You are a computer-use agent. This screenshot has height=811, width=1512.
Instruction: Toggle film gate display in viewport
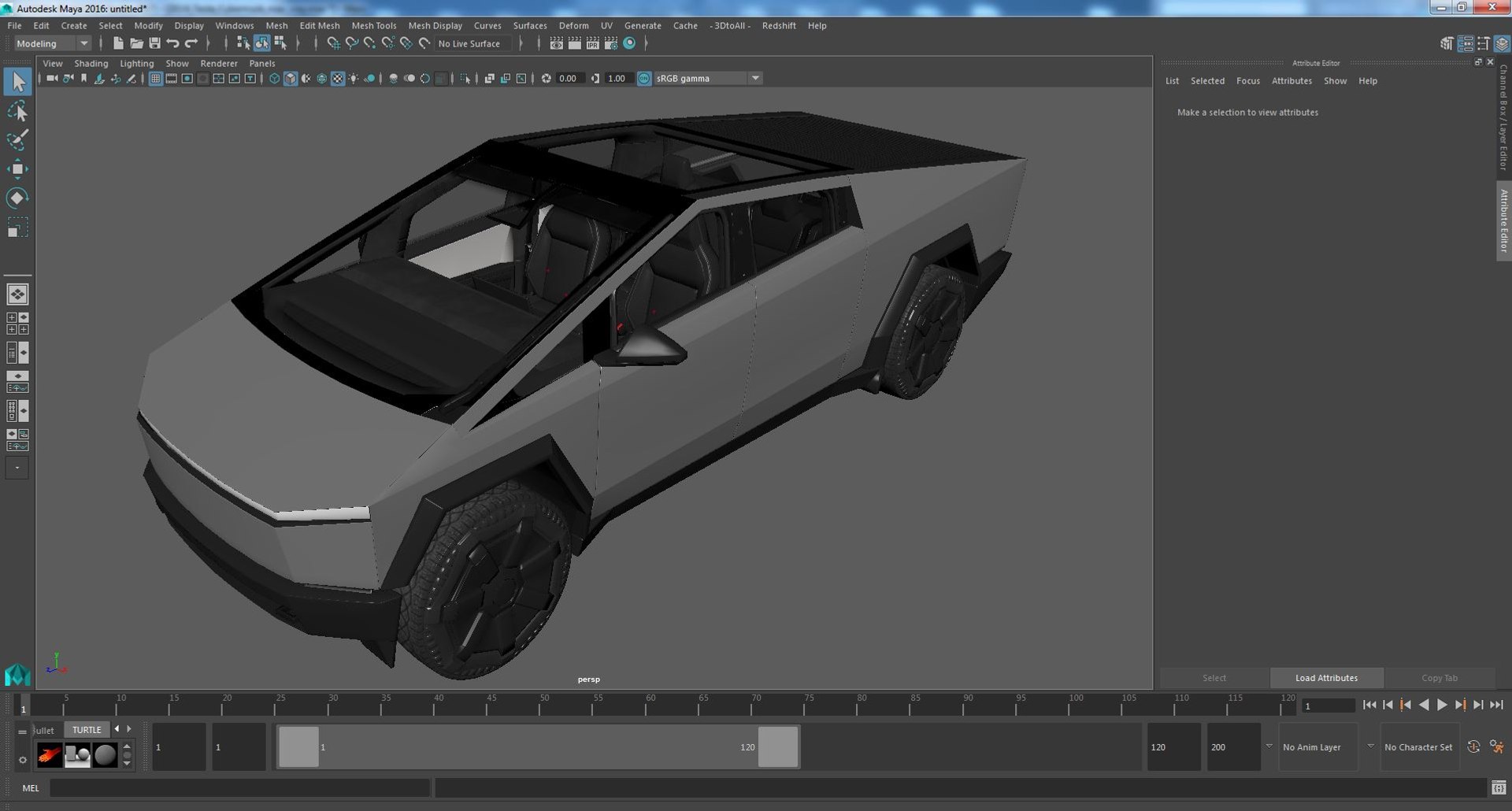tap(171, 78)
